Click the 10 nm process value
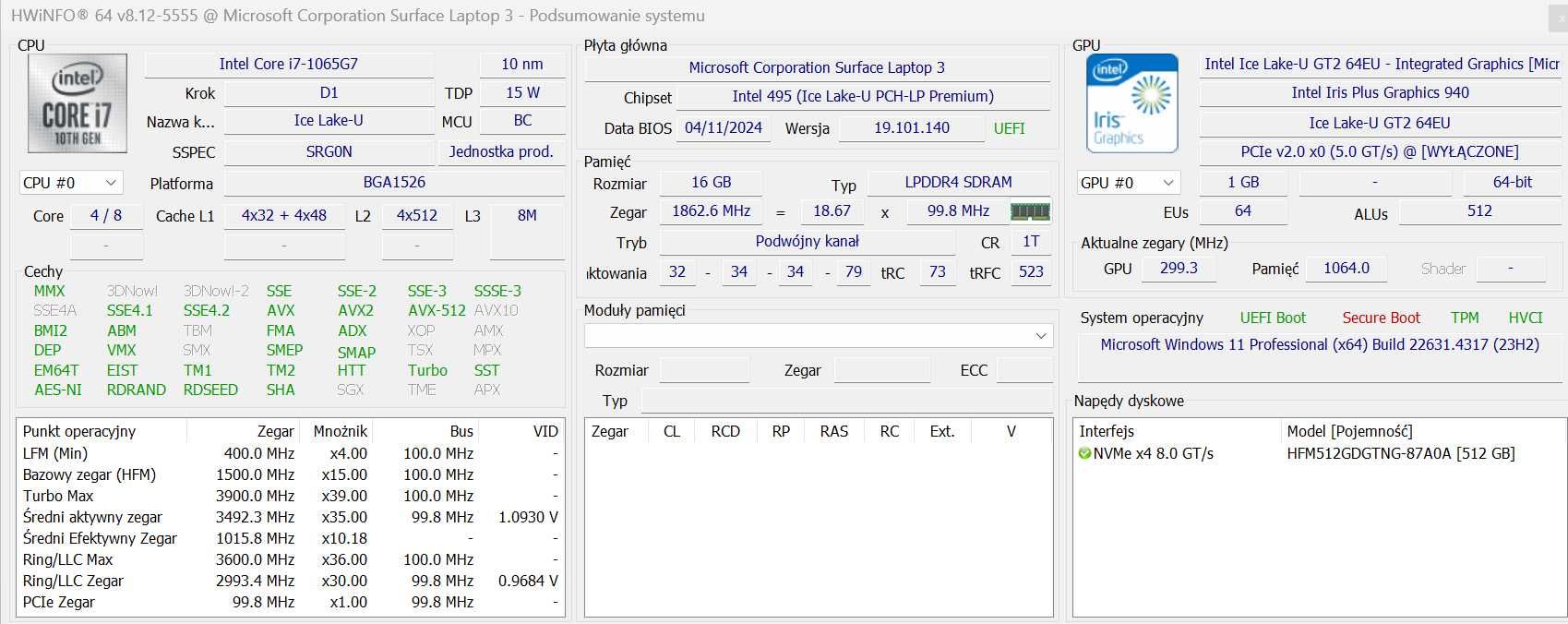Image resolution: width=1568 pixels, height=624 pixels. 522,64
